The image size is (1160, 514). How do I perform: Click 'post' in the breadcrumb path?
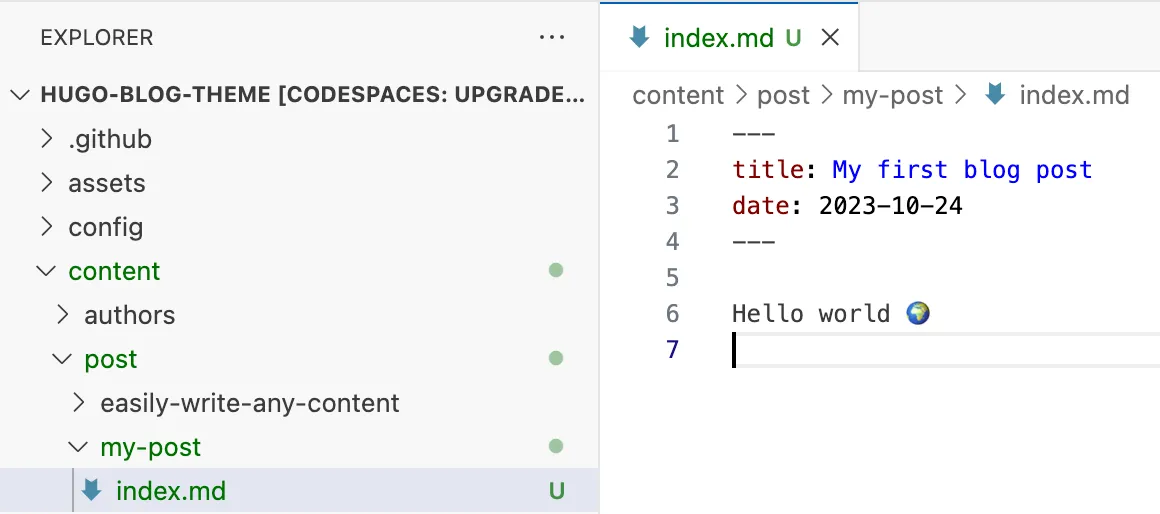pos(783,95)
